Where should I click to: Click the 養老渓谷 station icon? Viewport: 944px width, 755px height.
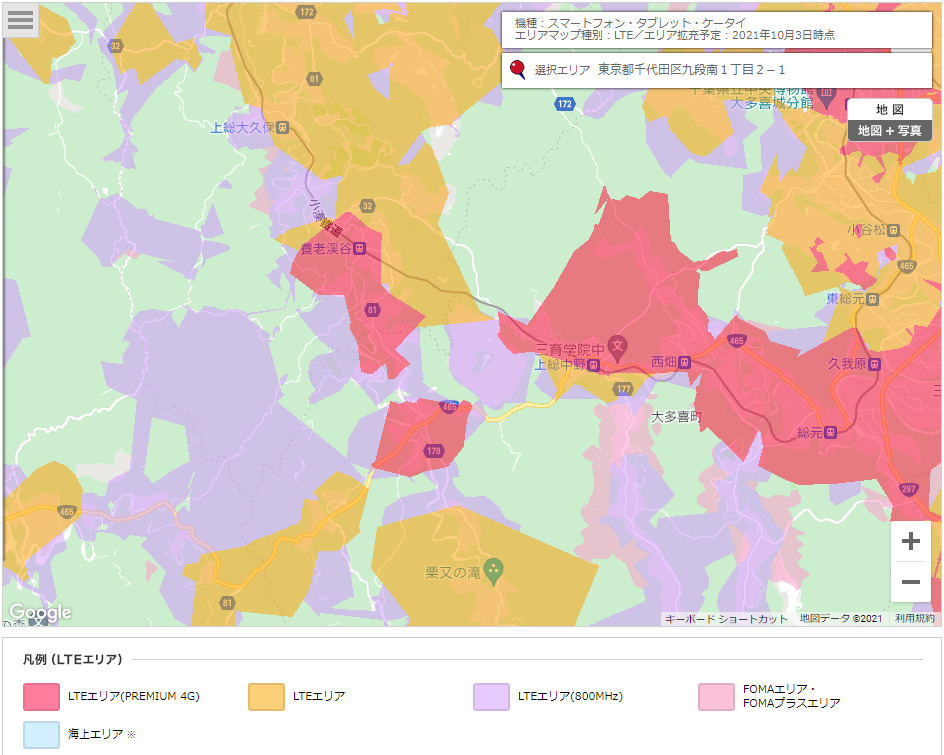point(359,248)
